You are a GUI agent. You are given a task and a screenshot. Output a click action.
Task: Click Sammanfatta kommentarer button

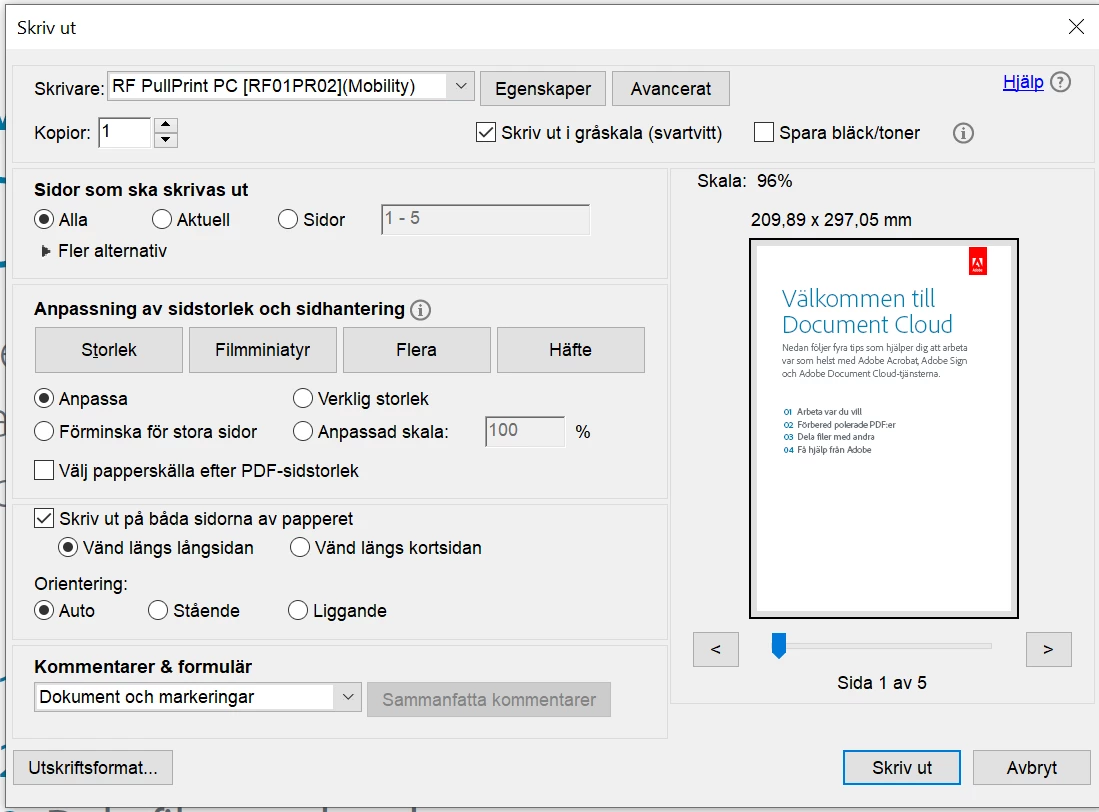point(489,699)
